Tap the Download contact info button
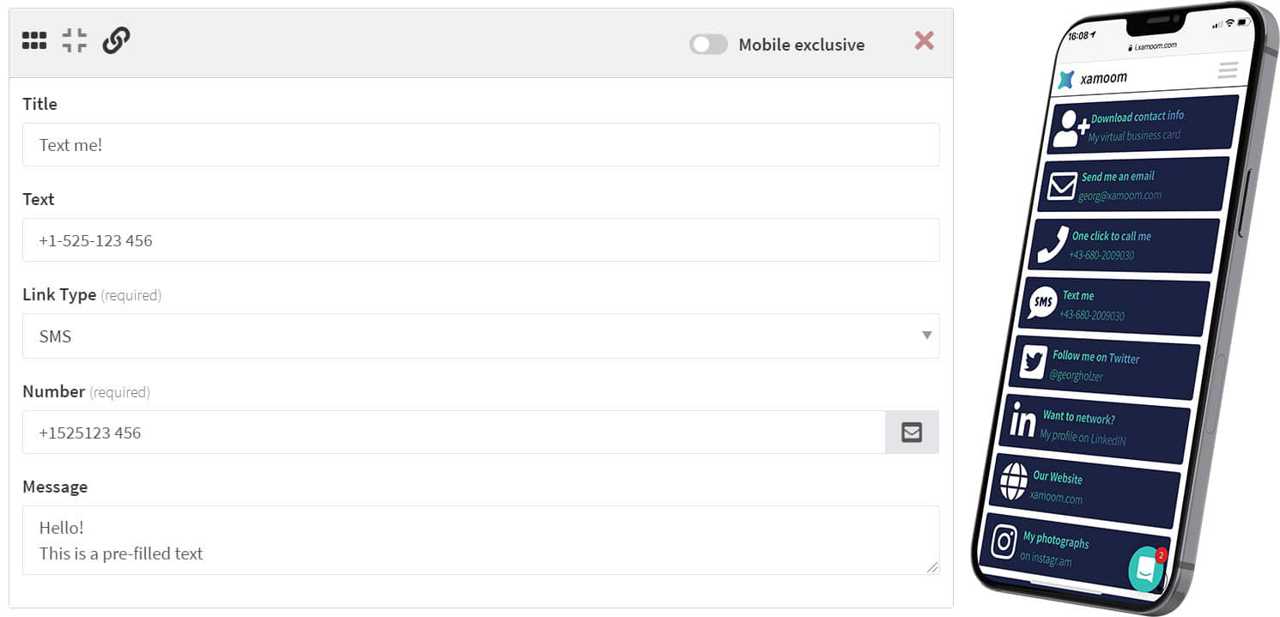This screenshot has width=1280, height=617. (x=1144, y=125)
